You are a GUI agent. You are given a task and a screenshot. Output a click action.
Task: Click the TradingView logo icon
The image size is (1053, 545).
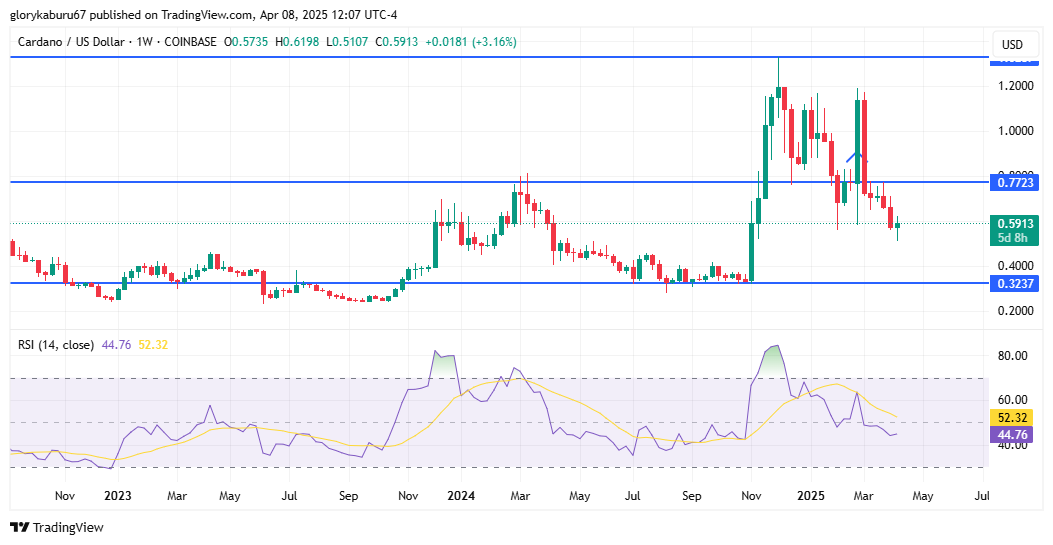[x=20, y=528]
